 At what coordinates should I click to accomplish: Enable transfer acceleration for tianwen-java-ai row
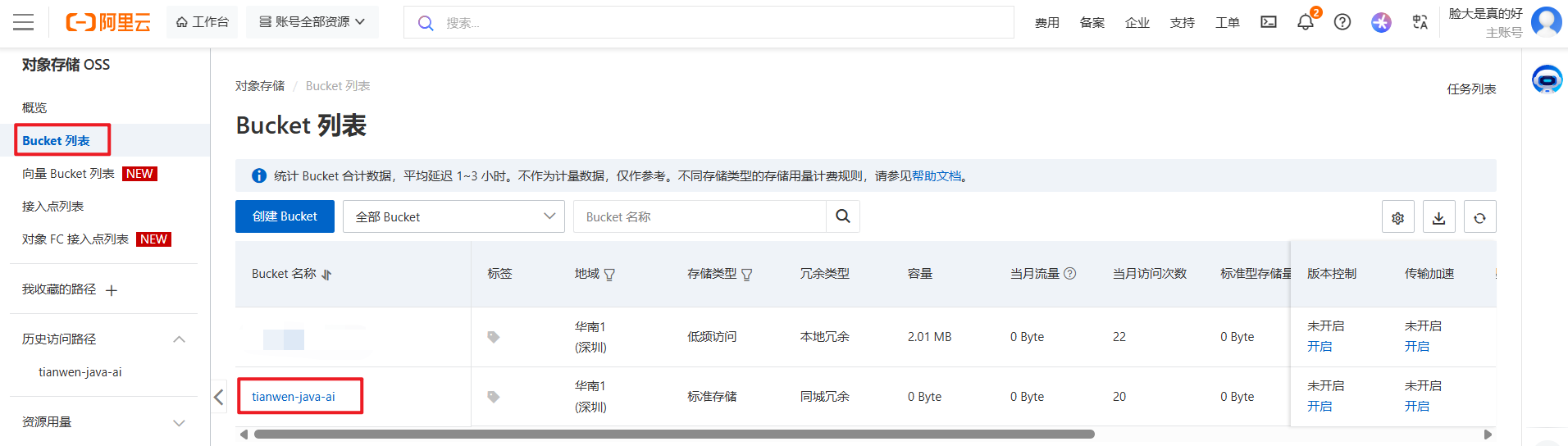coord(1417,407)
